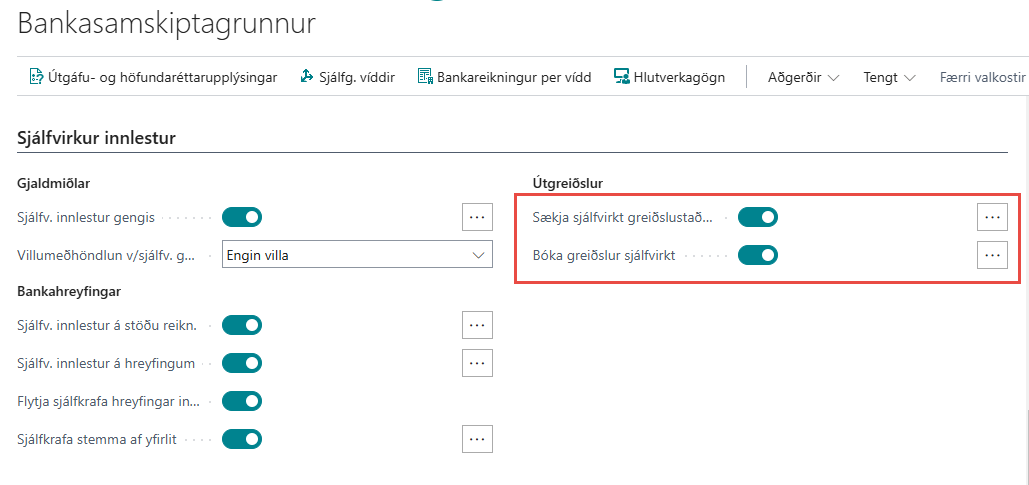
Task: Click ellipsis next to Bóka greiðslur sjálfvirkt
Action: pos(992,255)
